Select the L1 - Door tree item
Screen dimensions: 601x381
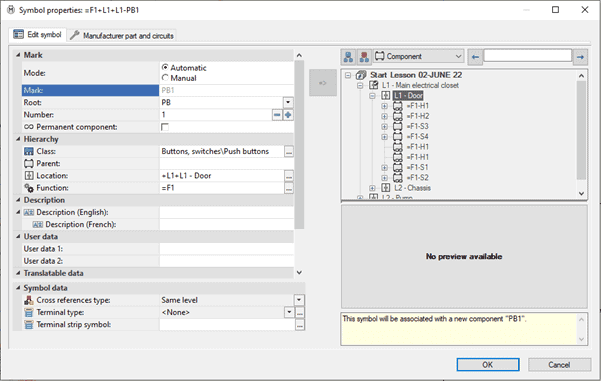click(408, 95)
